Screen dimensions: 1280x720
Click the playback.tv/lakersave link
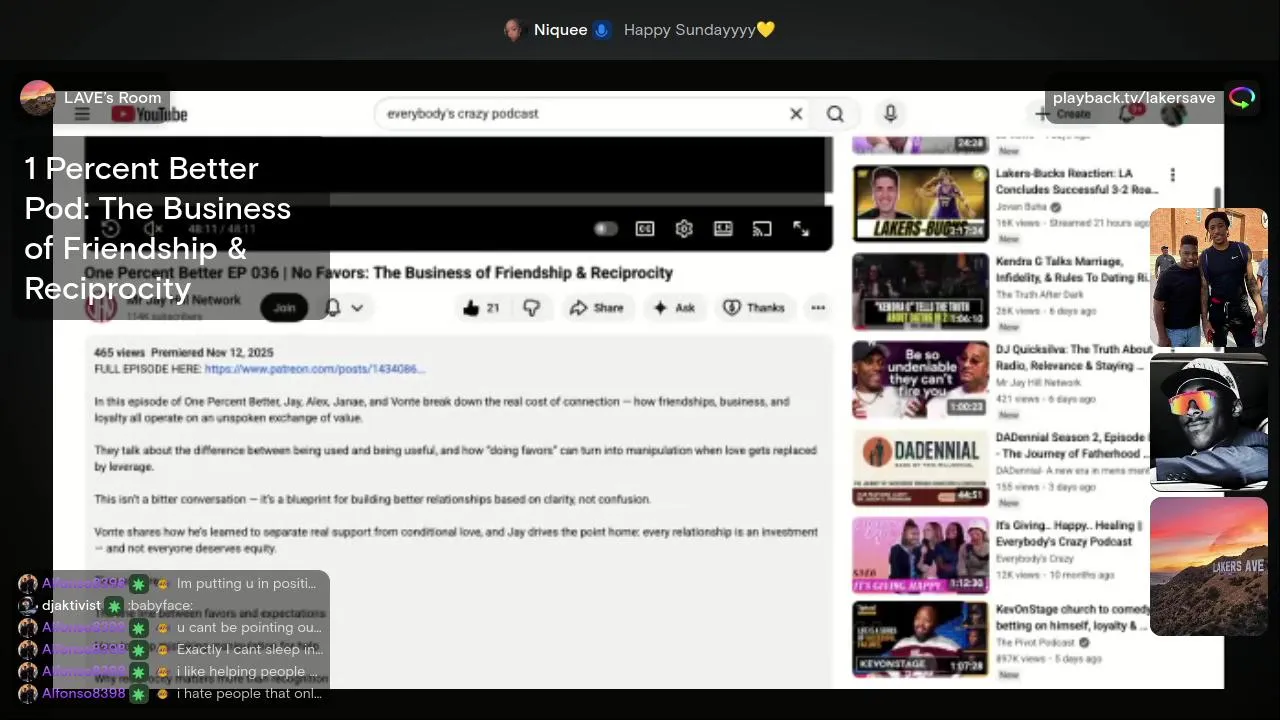1133,98
